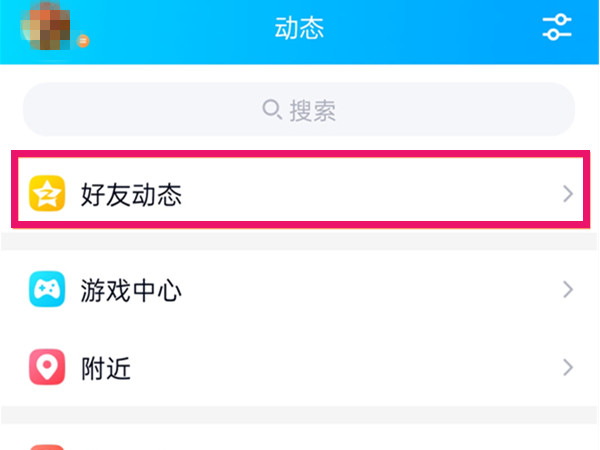Tap the red location pin 附近 icon
The height and width of the screenshot is (450, 600).
pos(47,368)
